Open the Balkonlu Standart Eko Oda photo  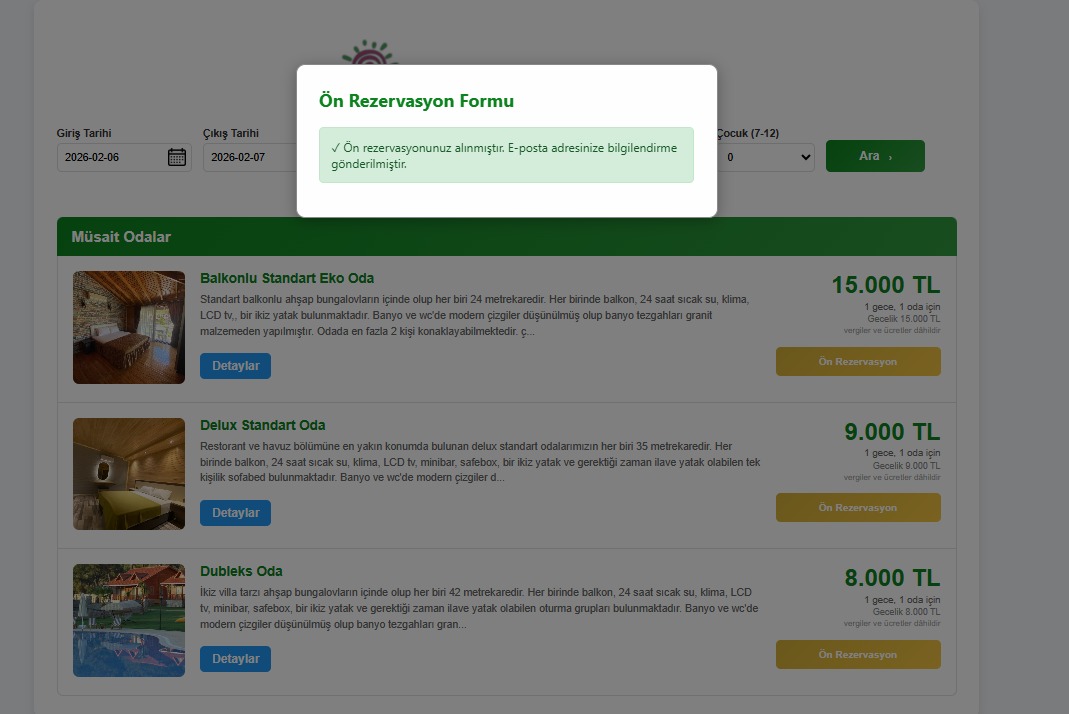click(x=129, y=327)
